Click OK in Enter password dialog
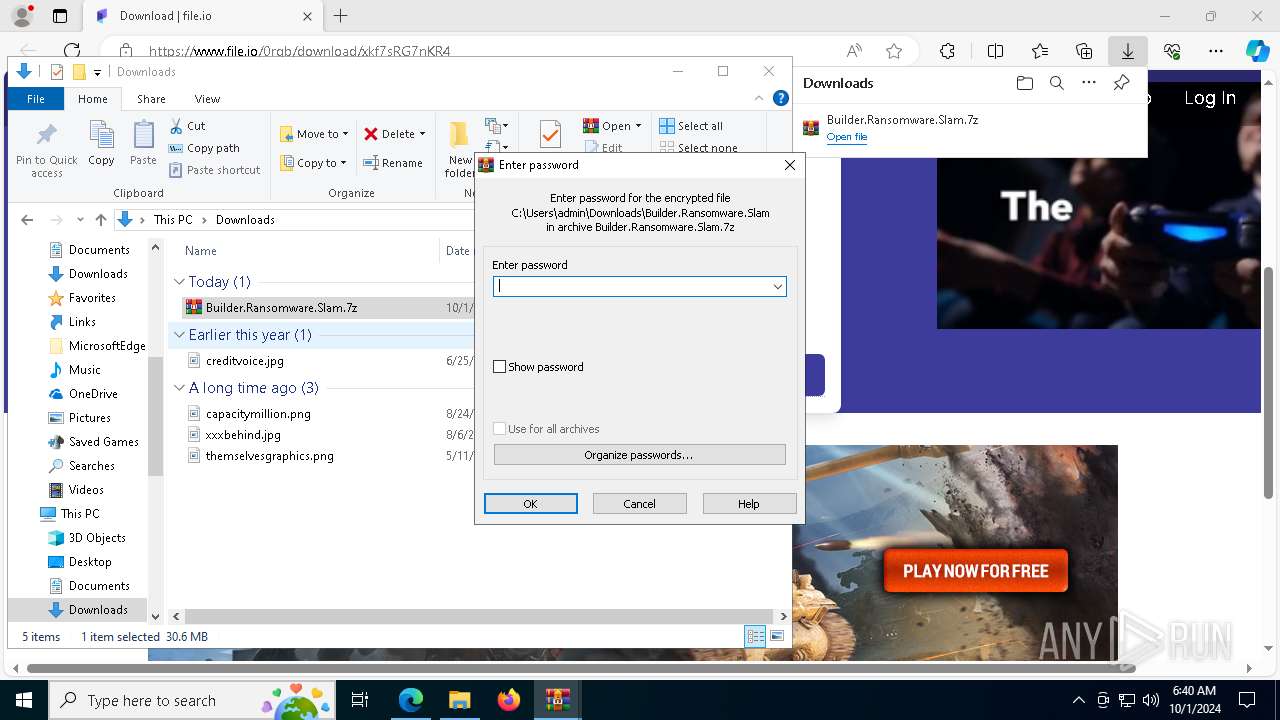This screenshot has height=720, width=1280. (x=531, y=504)
